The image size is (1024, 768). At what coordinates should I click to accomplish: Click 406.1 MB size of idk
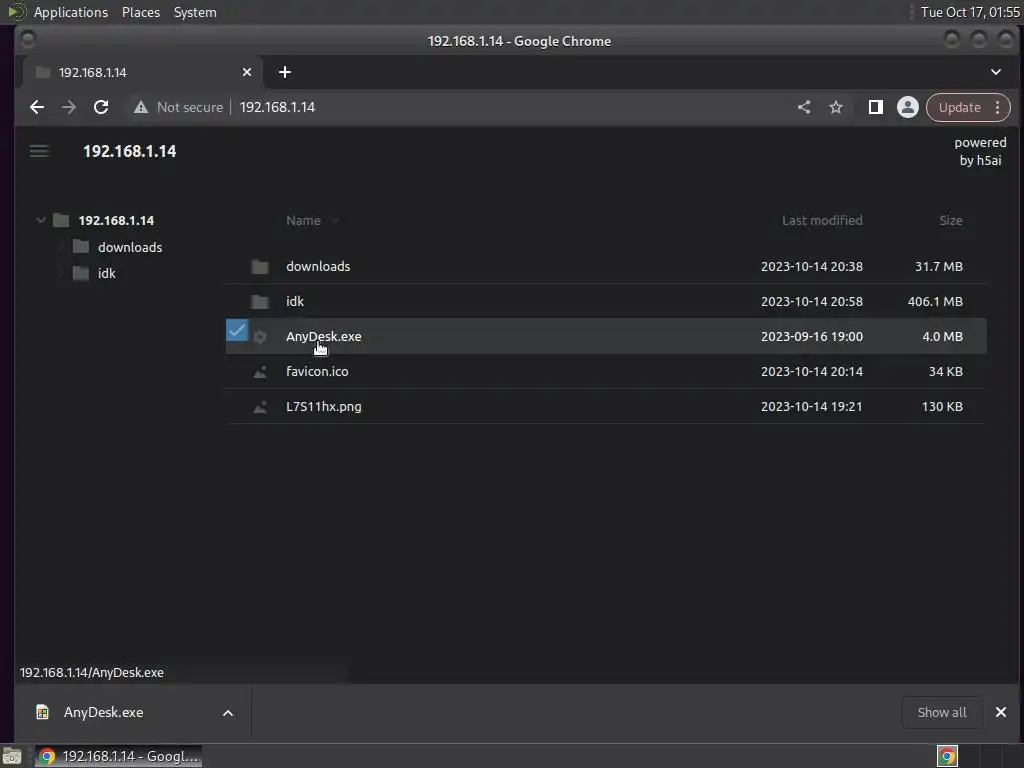(x=935, y=301)
